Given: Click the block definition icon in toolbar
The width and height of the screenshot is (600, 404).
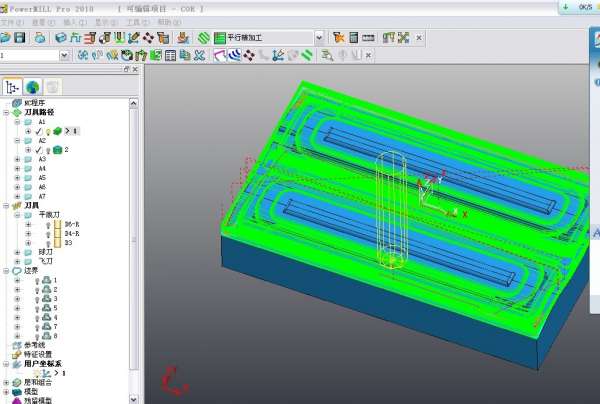Looking at the screenshot, I should pos(61,37).
